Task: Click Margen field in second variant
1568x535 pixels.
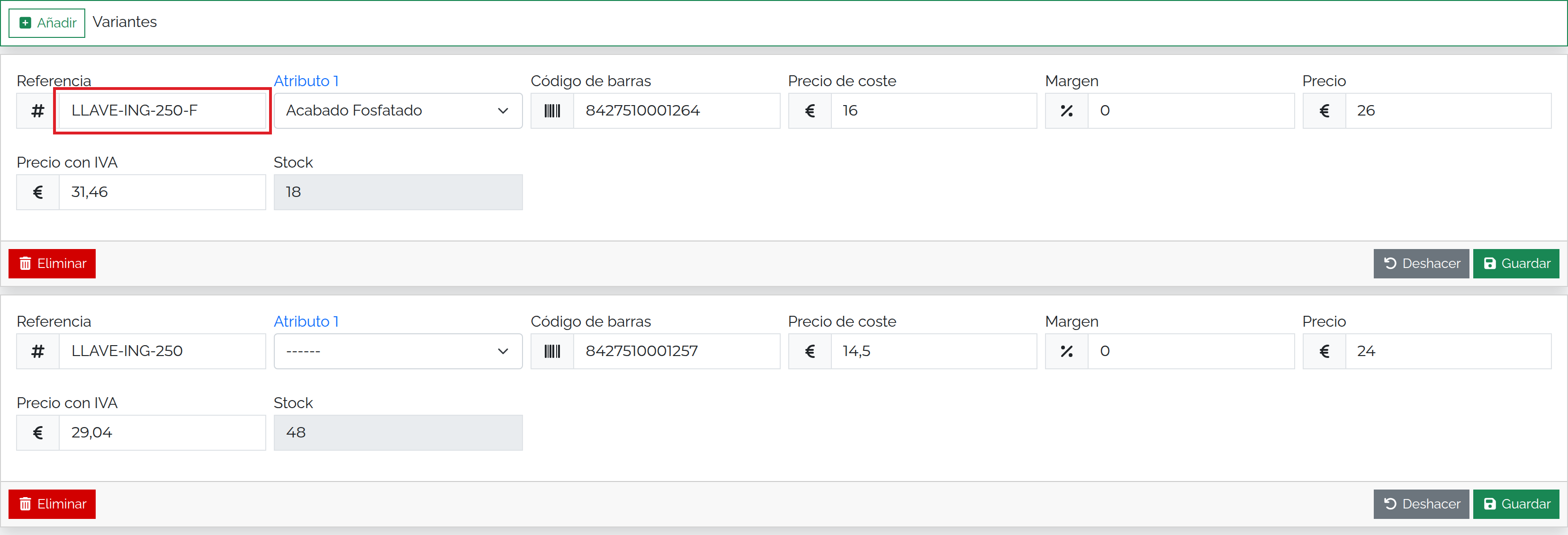Action: [1191, 351]
